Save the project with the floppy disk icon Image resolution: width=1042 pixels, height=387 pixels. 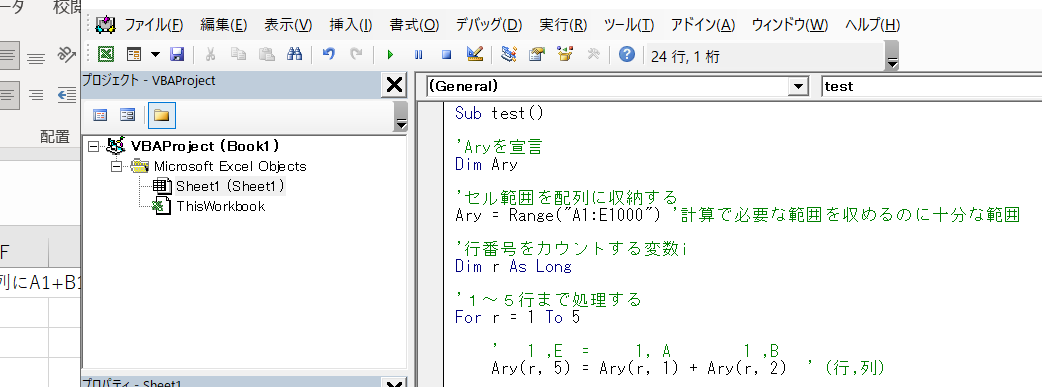click(x=177, y=55)
